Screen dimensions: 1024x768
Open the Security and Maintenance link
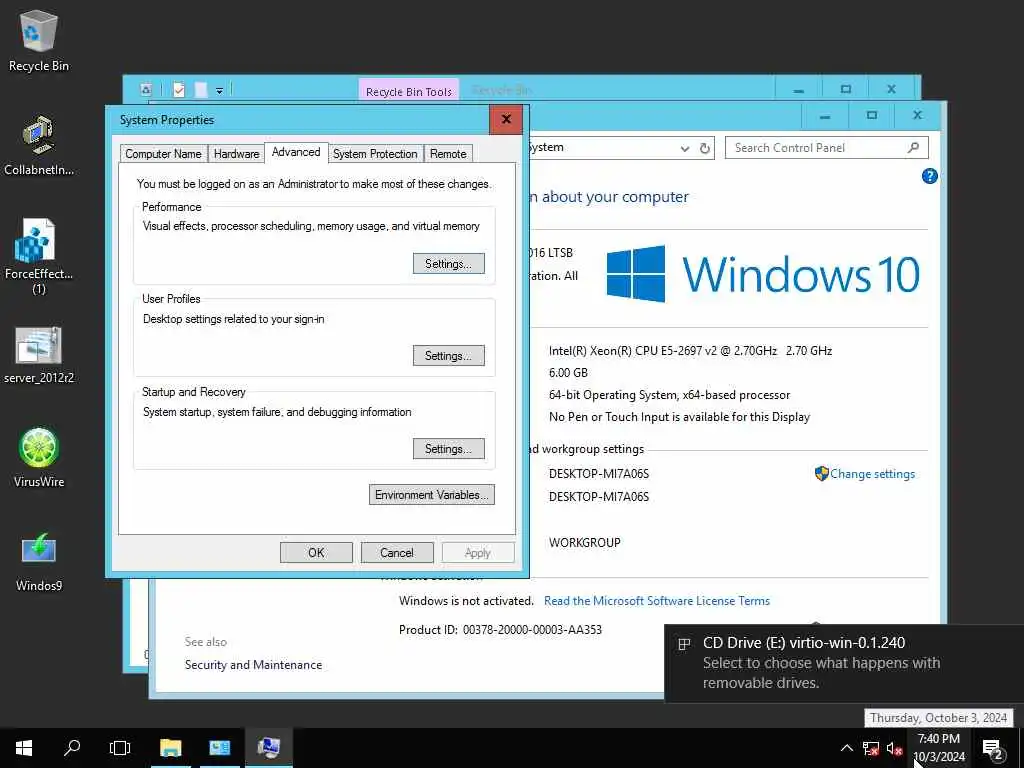coord(253,665)
